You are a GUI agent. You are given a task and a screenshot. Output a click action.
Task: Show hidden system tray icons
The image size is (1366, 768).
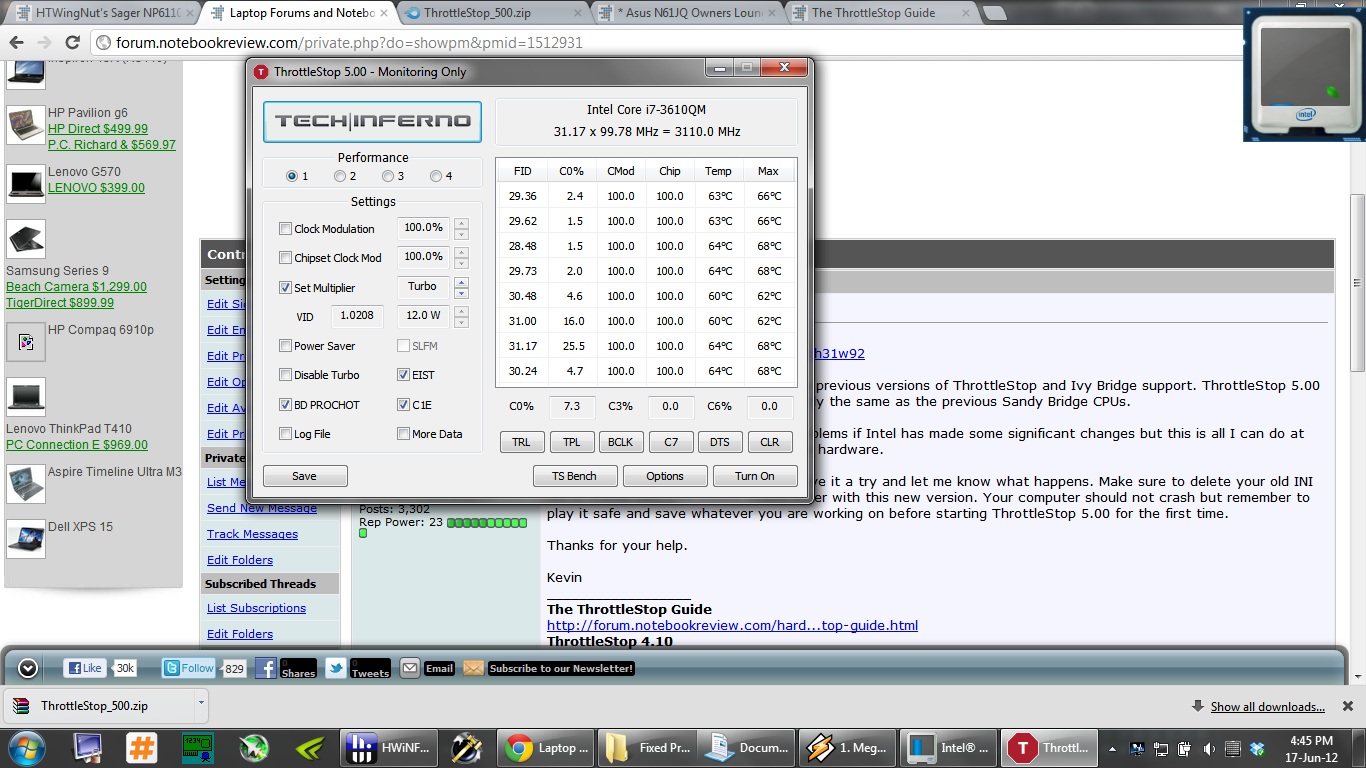[1113, 748]
